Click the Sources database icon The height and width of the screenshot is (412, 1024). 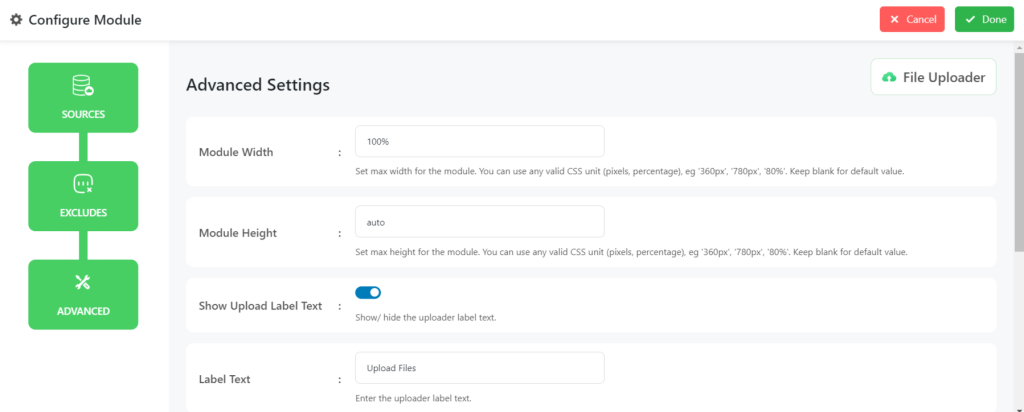[83, 86]
